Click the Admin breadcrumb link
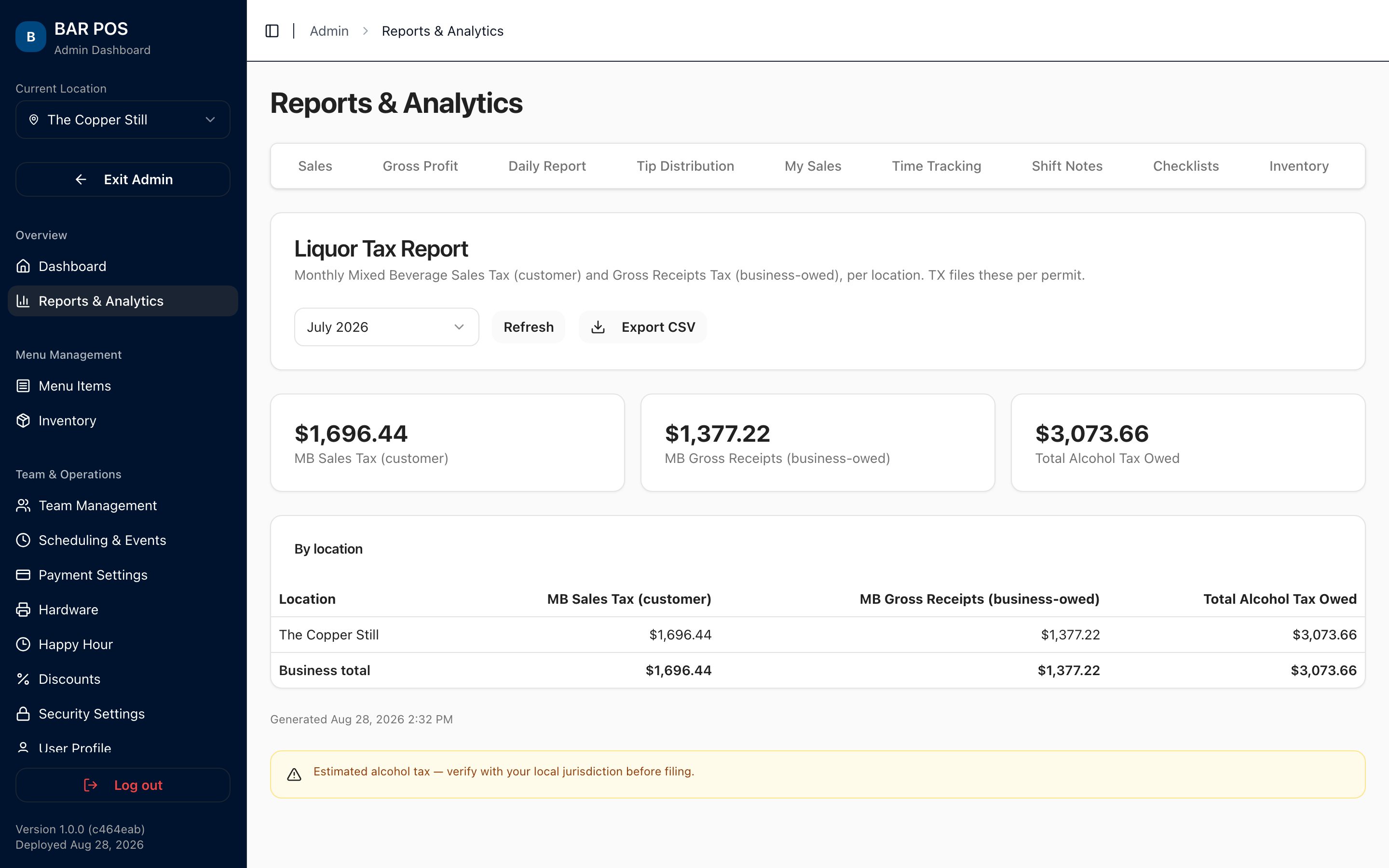Viewport: 1389px width, 868px height. pos(329,31)
